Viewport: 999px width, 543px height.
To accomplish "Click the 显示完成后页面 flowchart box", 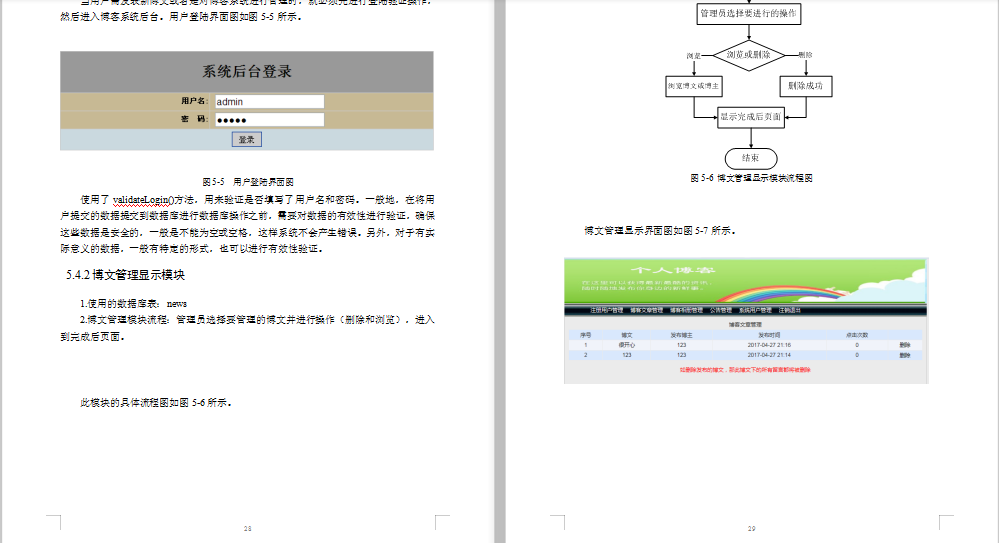I will coord(750,118).
